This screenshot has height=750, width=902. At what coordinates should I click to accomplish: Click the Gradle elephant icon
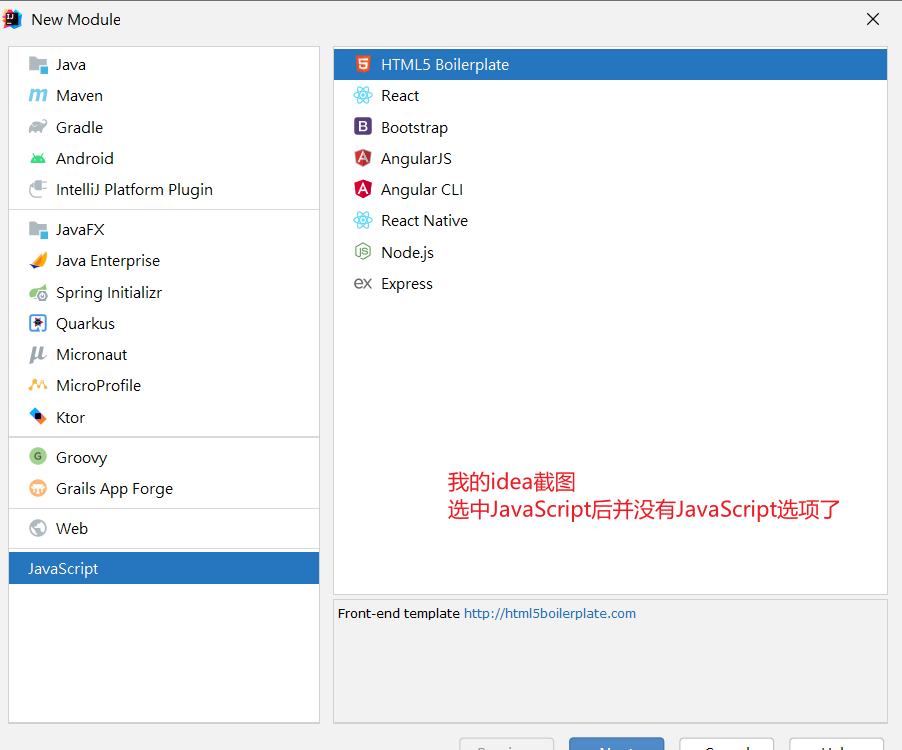pos(38,127)
